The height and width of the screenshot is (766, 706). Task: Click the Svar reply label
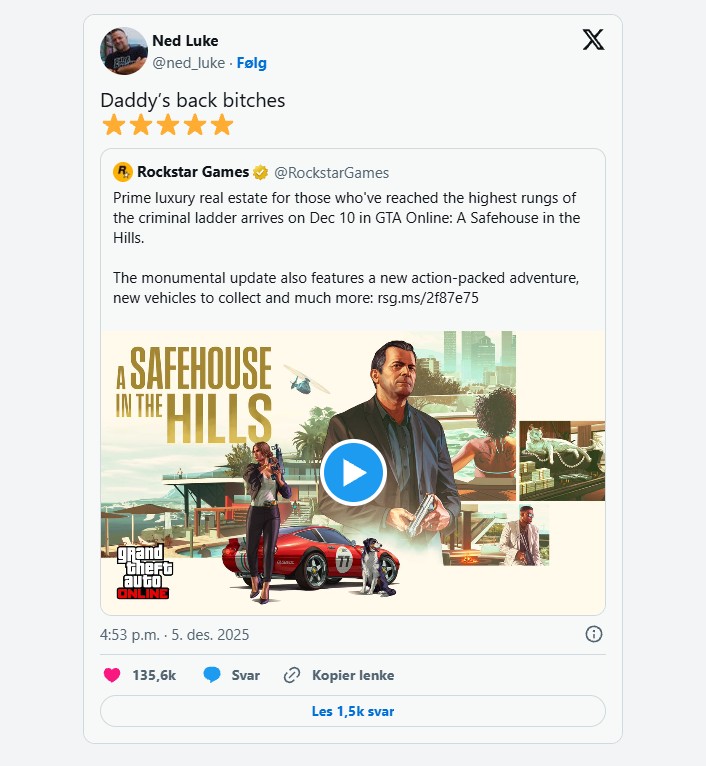[245, 675]
